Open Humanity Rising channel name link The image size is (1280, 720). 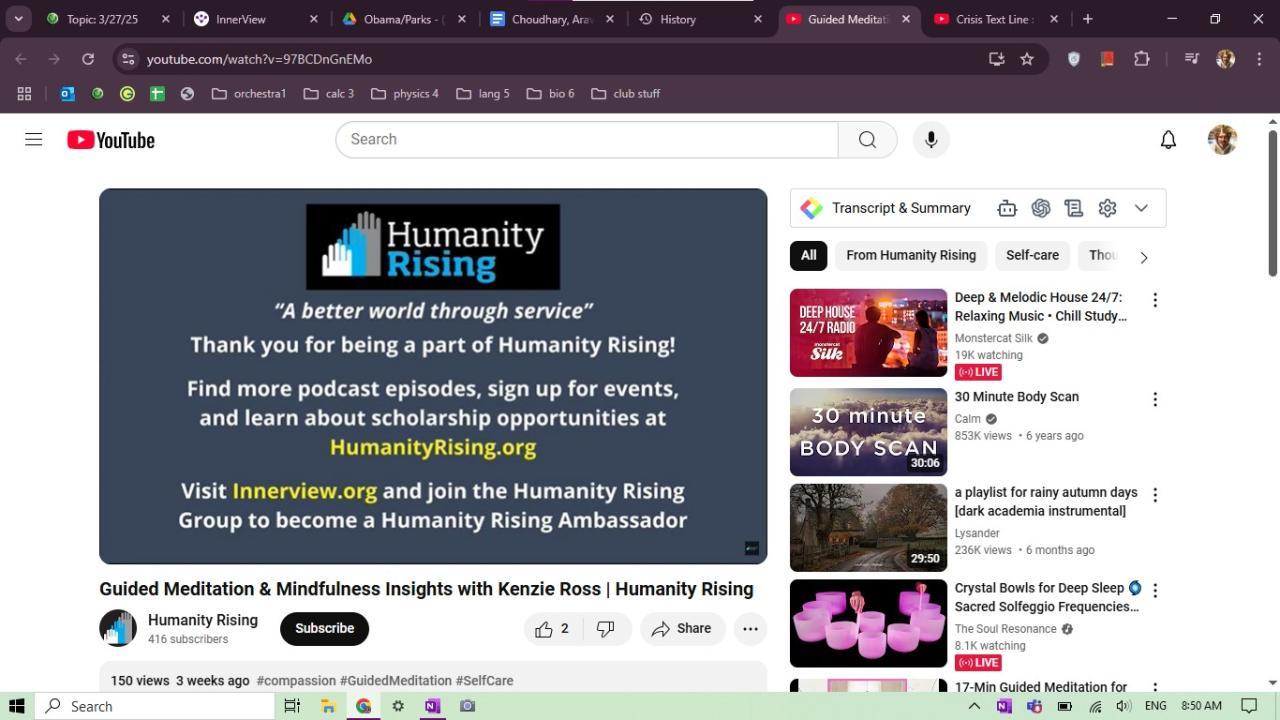[x=203, y=620]
